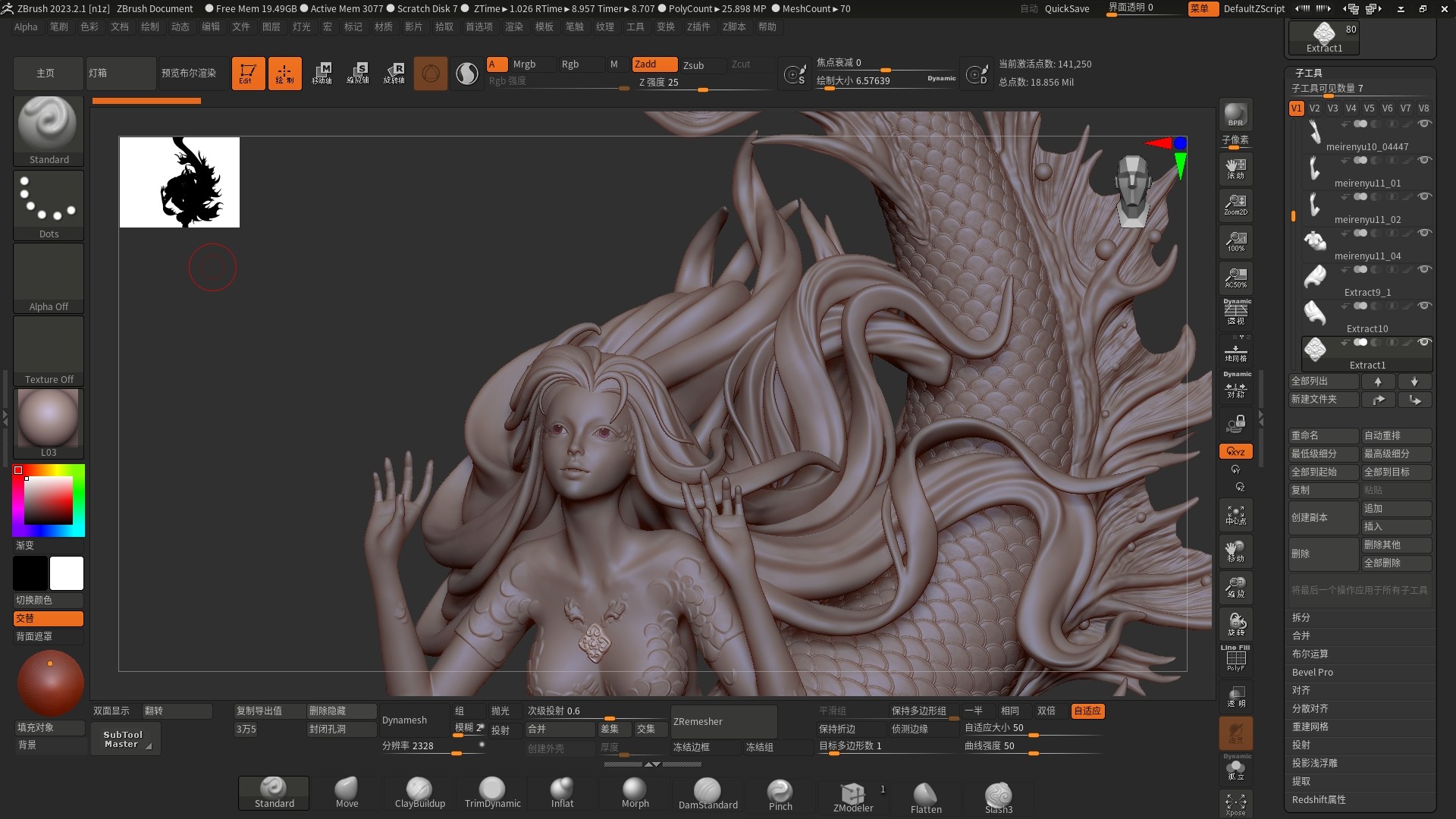
Task: Click the main color picker square
Action: click(x=49, y=500)
